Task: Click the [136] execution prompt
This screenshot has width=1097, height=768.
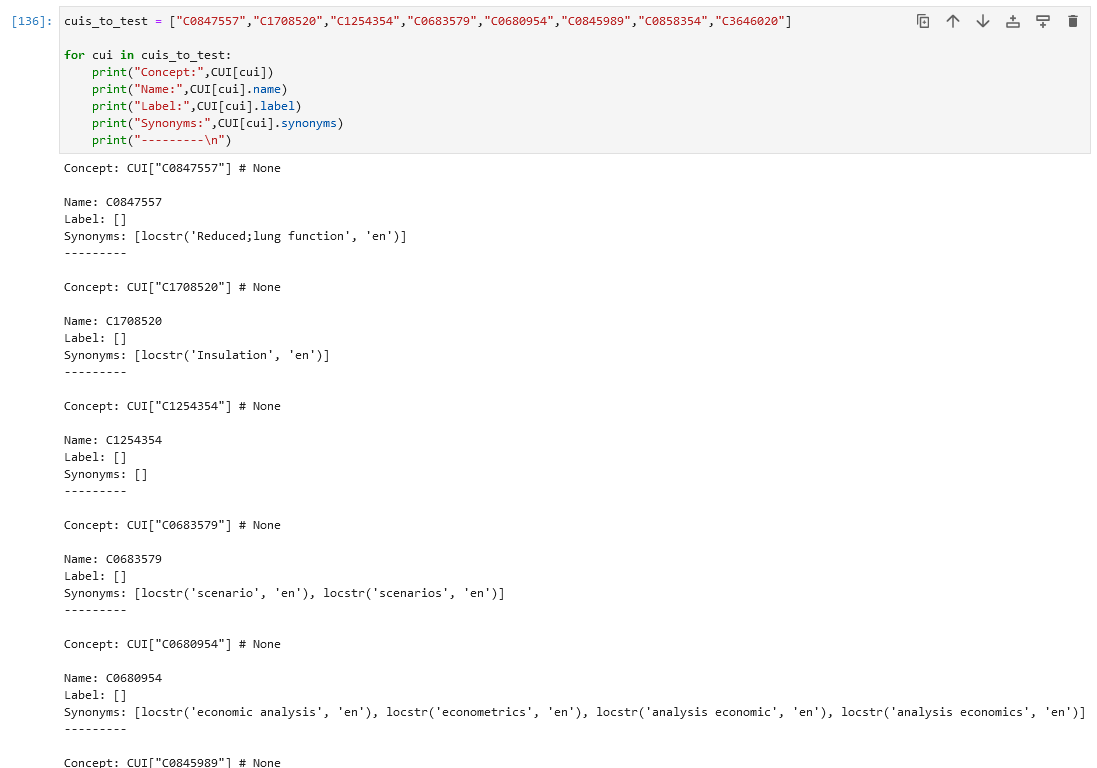Action: point(31,21)
